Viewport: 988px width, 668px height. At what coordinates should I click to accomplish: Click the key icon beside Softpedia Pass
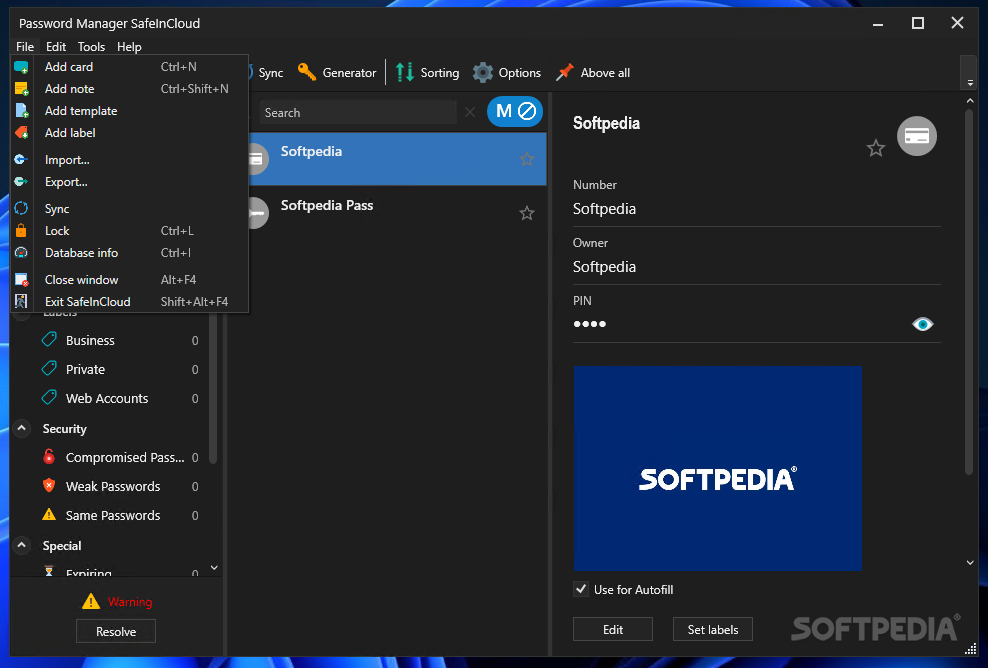point(258,213)
